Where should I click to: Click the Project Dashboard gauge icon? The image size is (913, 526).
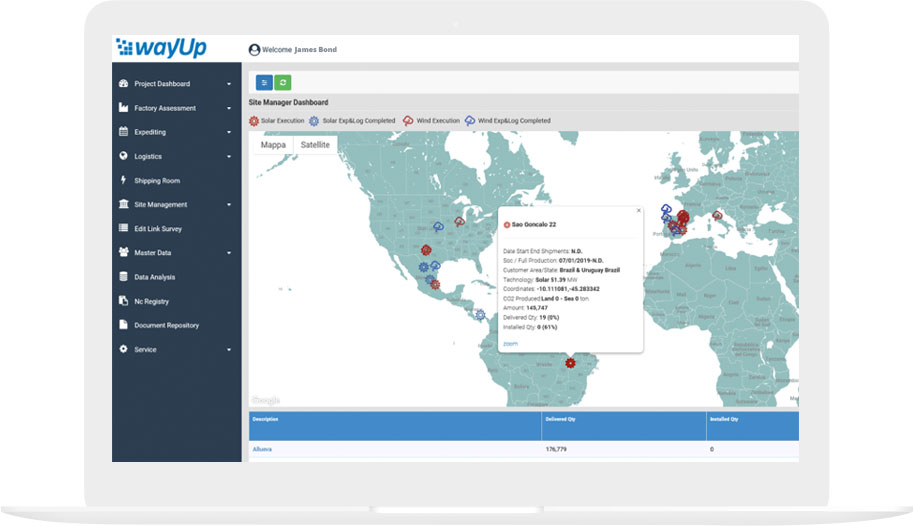tap(123, 83)
